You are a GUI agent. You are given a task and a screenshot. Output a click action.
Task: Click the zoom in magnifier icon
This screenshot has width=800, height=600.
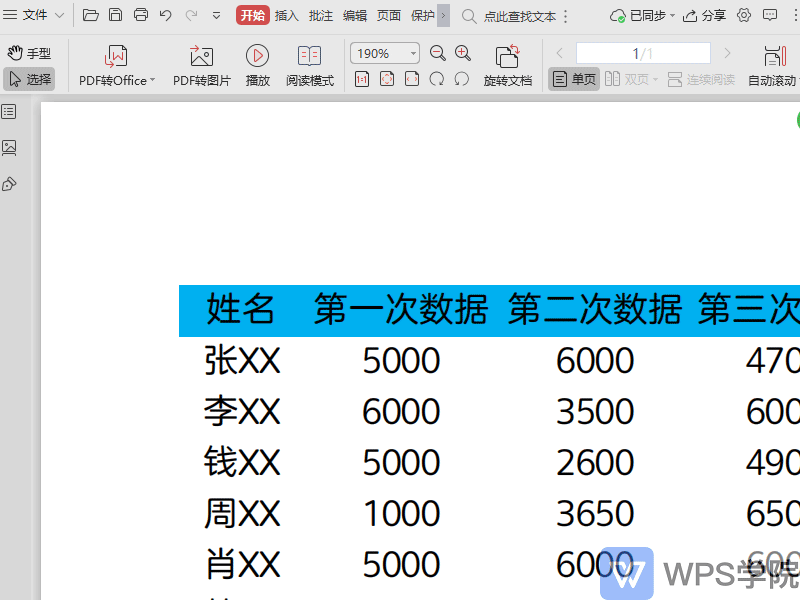coord(463,53)
